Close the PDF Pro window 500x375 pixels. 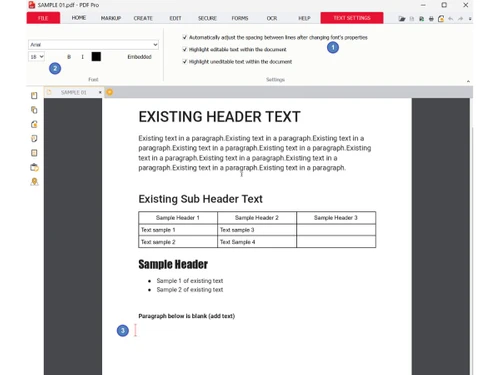(x=466, y=5)
